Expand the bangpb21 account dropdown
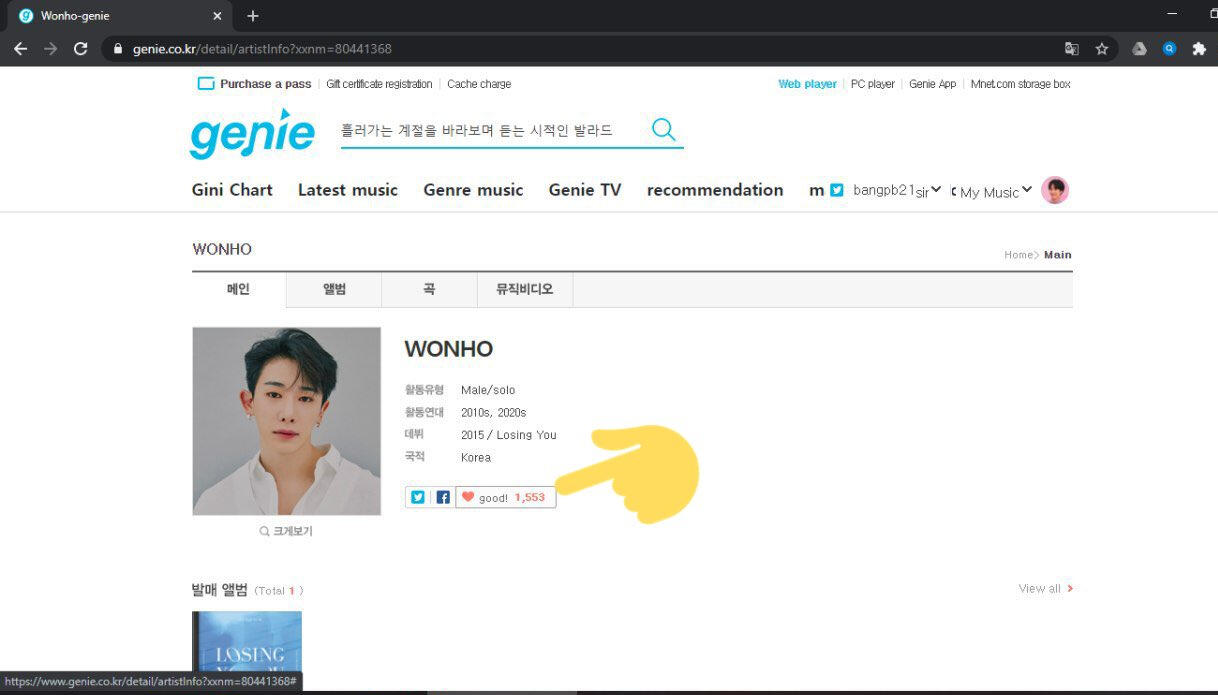 click(x=897, y=190)
